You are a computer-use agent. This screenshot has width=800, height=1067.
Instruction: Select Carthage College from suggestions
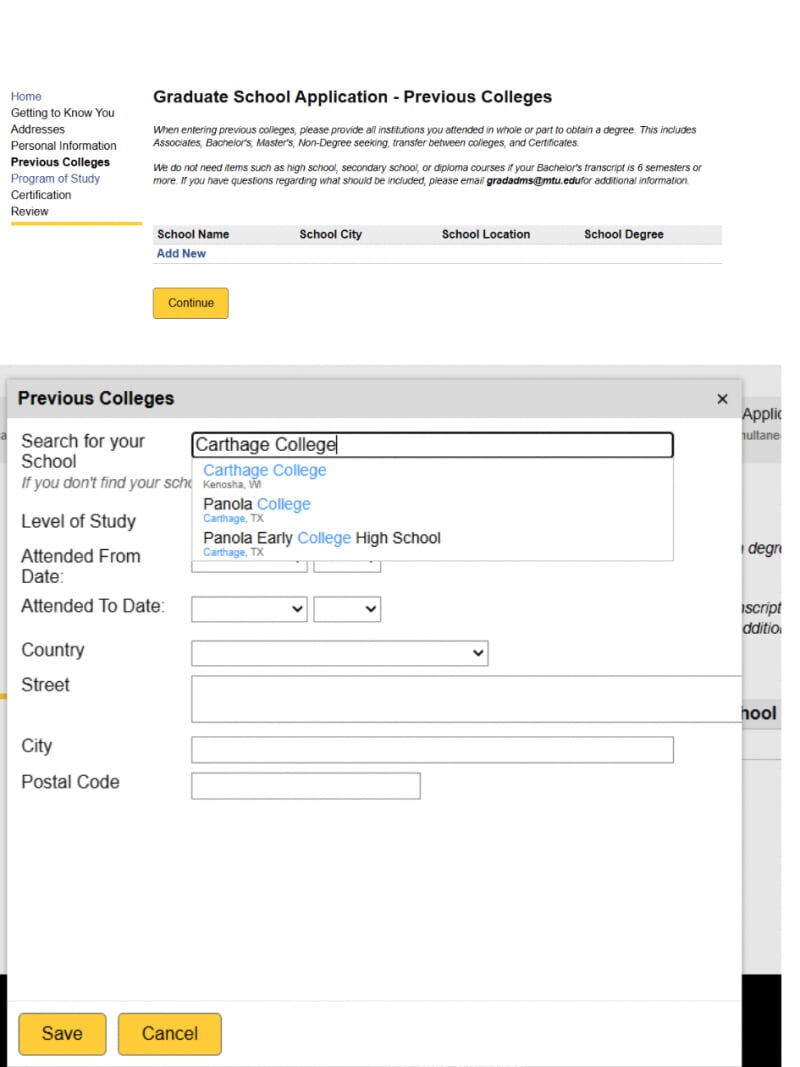pyautogui.click(x=264, y=470)
